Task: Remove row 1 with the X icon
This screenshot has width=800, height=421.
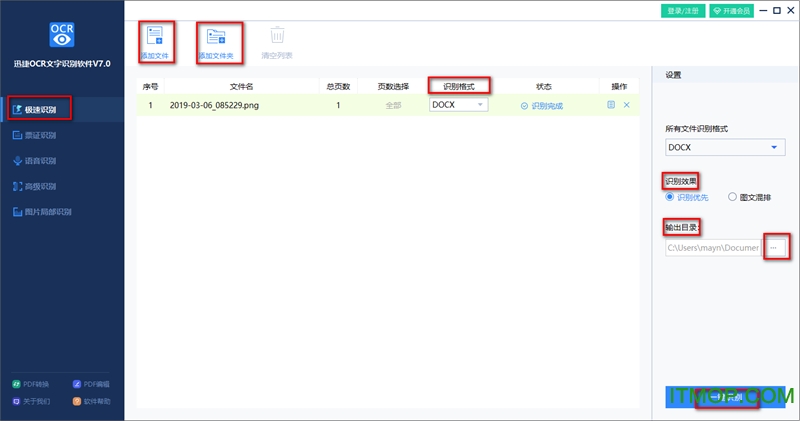Action: tap(627, 105)
